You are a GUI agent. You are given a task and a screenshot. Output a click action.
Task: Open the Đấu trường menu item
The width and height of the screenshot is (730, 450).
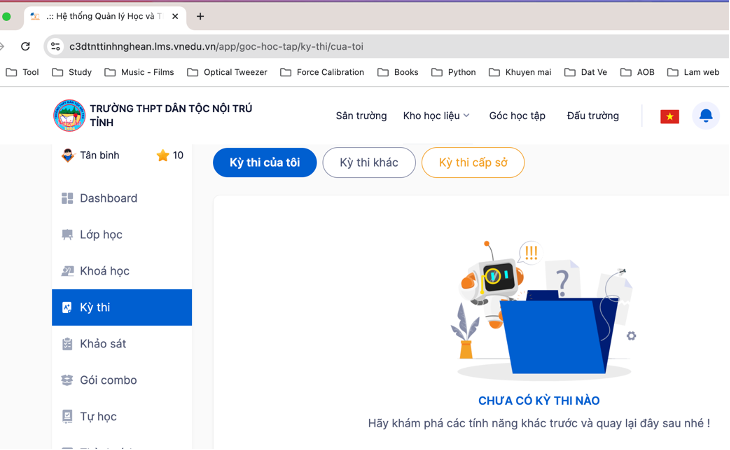[592, 116]
